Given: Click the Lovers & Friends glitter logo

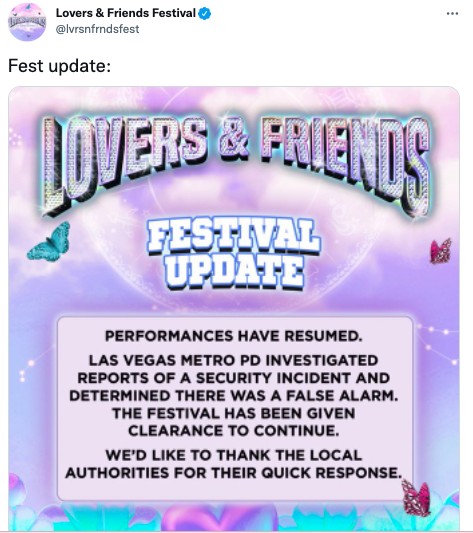Looking at the screenshot, I should (x=235, y=165).
